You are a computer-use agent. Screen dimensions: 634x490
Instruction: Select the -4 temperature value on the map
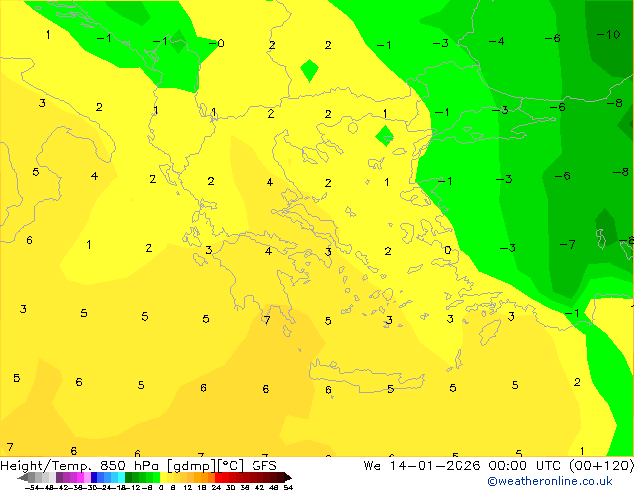[497, 41]
